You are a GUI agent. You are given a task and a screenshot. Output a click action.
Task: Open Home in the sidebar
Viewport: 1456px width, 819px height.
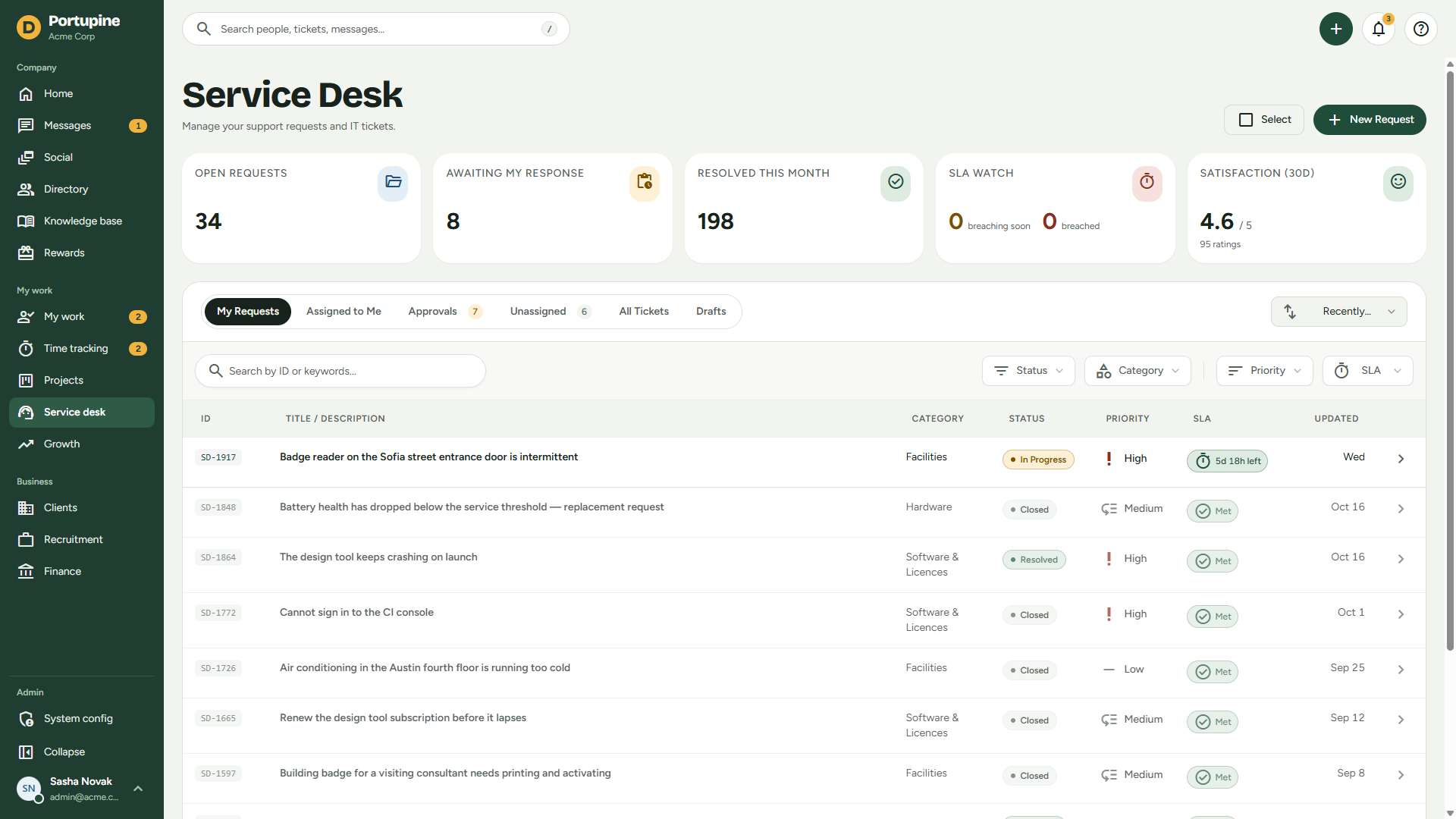pyautogui.click(x=82, y=94)
